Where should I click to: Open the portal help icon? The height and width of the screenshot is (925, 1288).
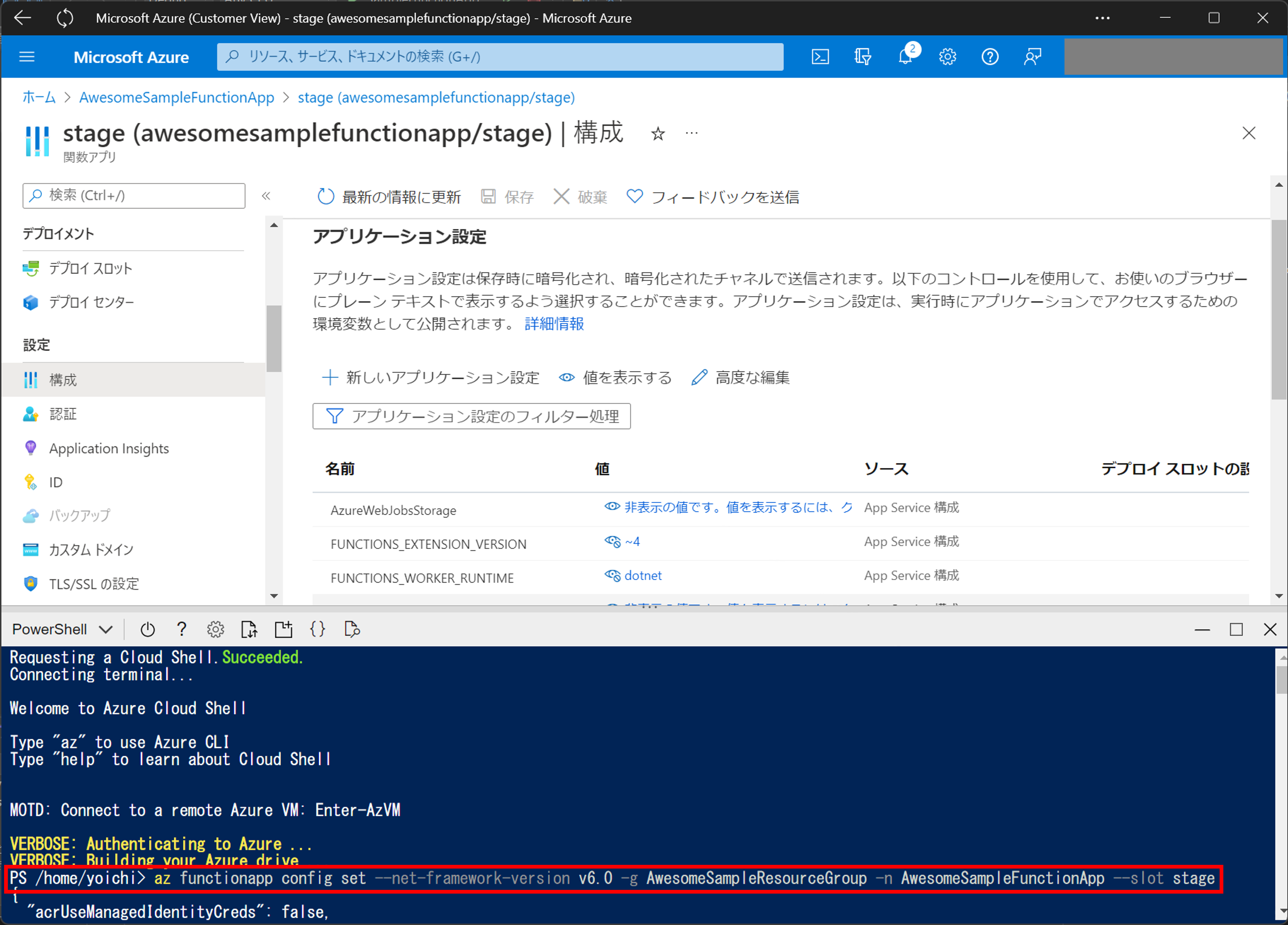pyautogui.click(x=990, y=56)
